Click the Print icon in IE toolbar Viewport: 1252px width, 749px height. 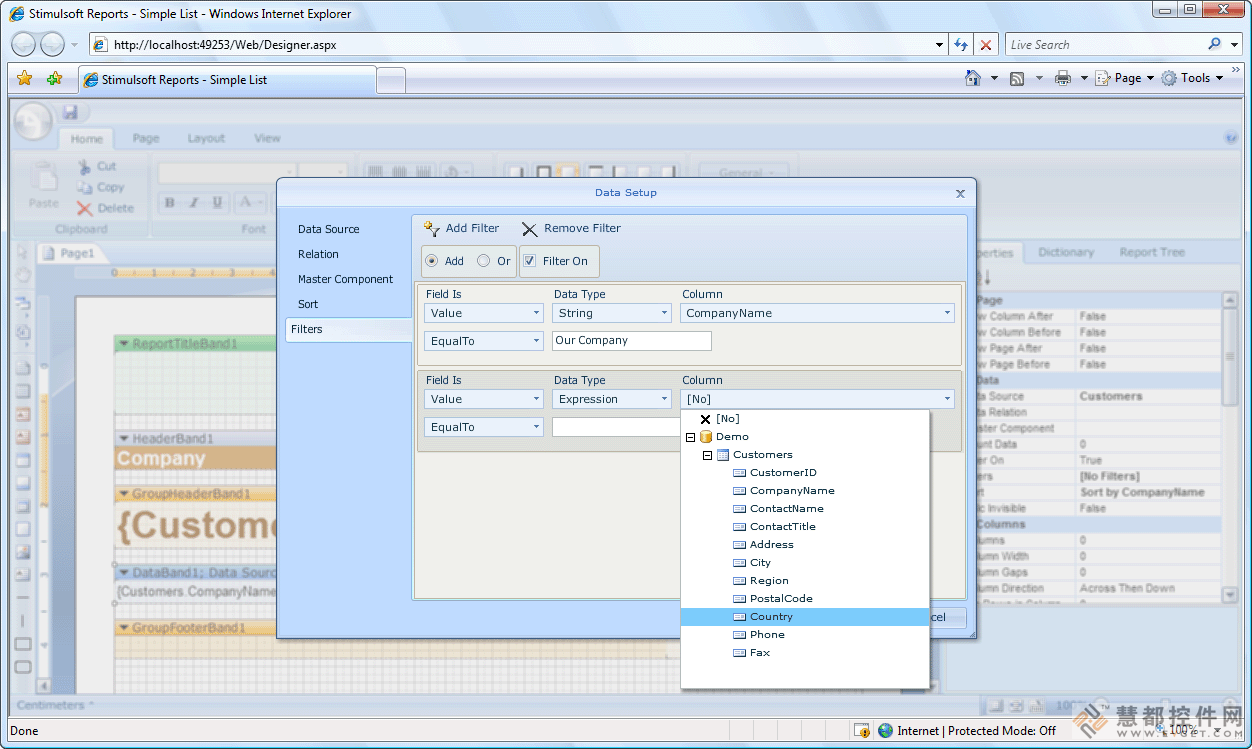point(1063,78)
